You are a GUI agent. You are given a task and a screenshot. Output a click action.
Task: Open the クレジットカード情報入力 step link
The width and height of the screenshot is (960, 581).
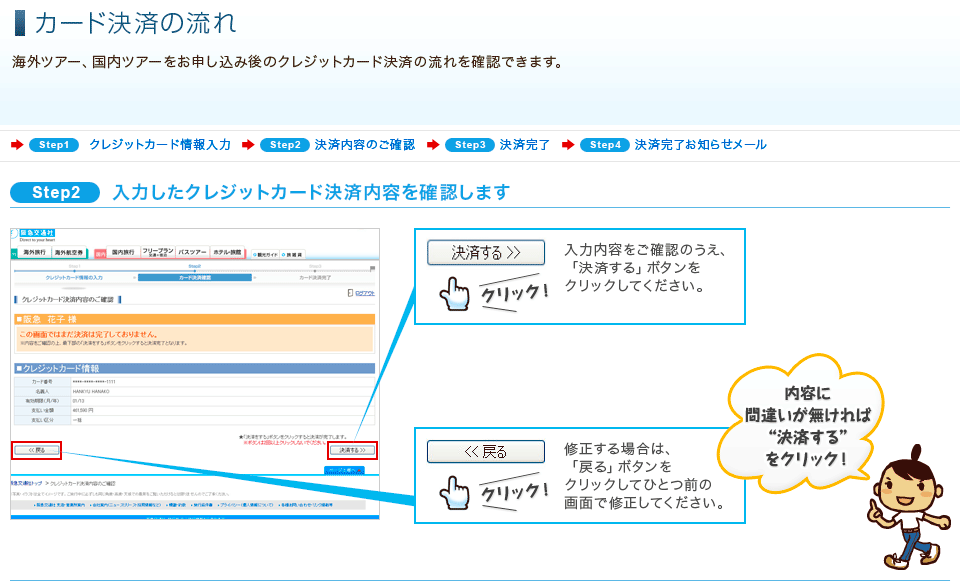[x=160, y=144]
